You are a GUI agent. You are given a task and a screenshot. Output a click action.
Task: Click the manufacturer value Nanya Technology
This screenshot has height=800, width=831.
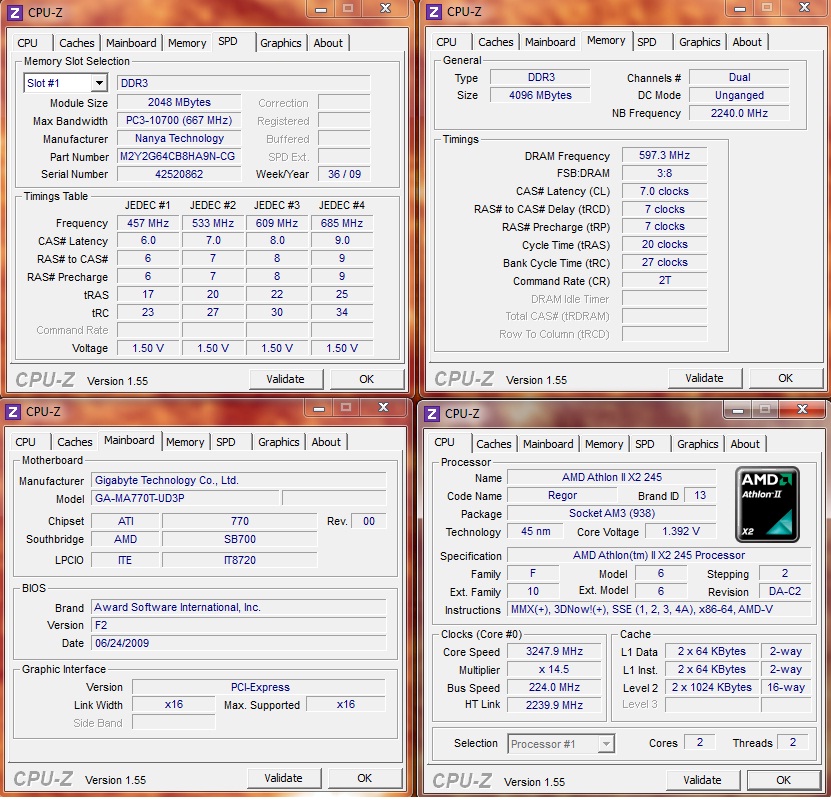tap(179, 138)
